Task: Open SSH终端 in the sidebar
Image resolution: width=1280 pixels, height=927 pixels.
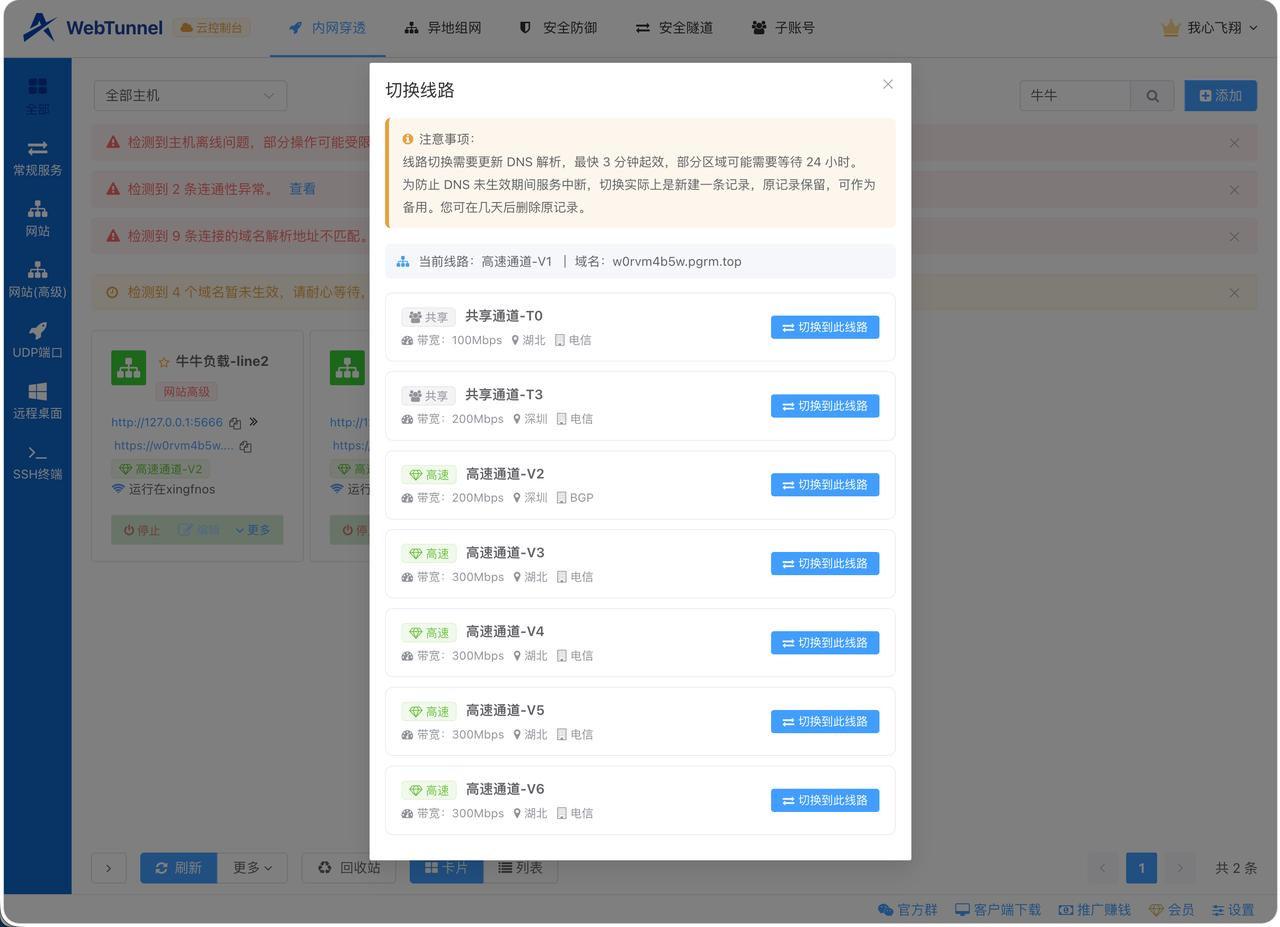Action: [37, 463]
